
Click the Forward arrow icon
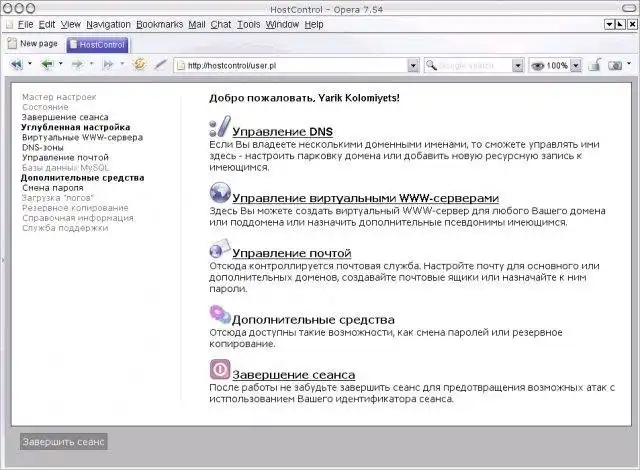[x=78, y=64]
